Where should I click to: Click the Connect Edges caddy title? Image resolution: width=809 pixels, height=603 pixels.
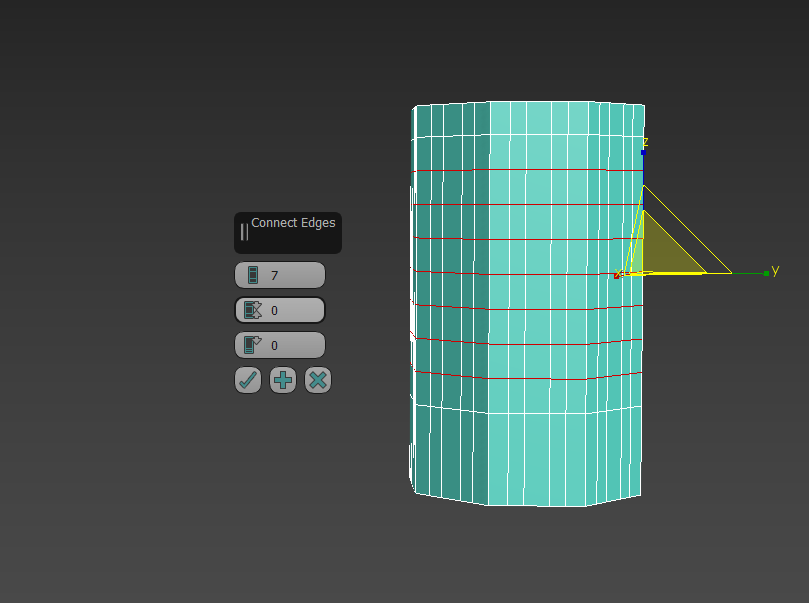click(293, 223)
